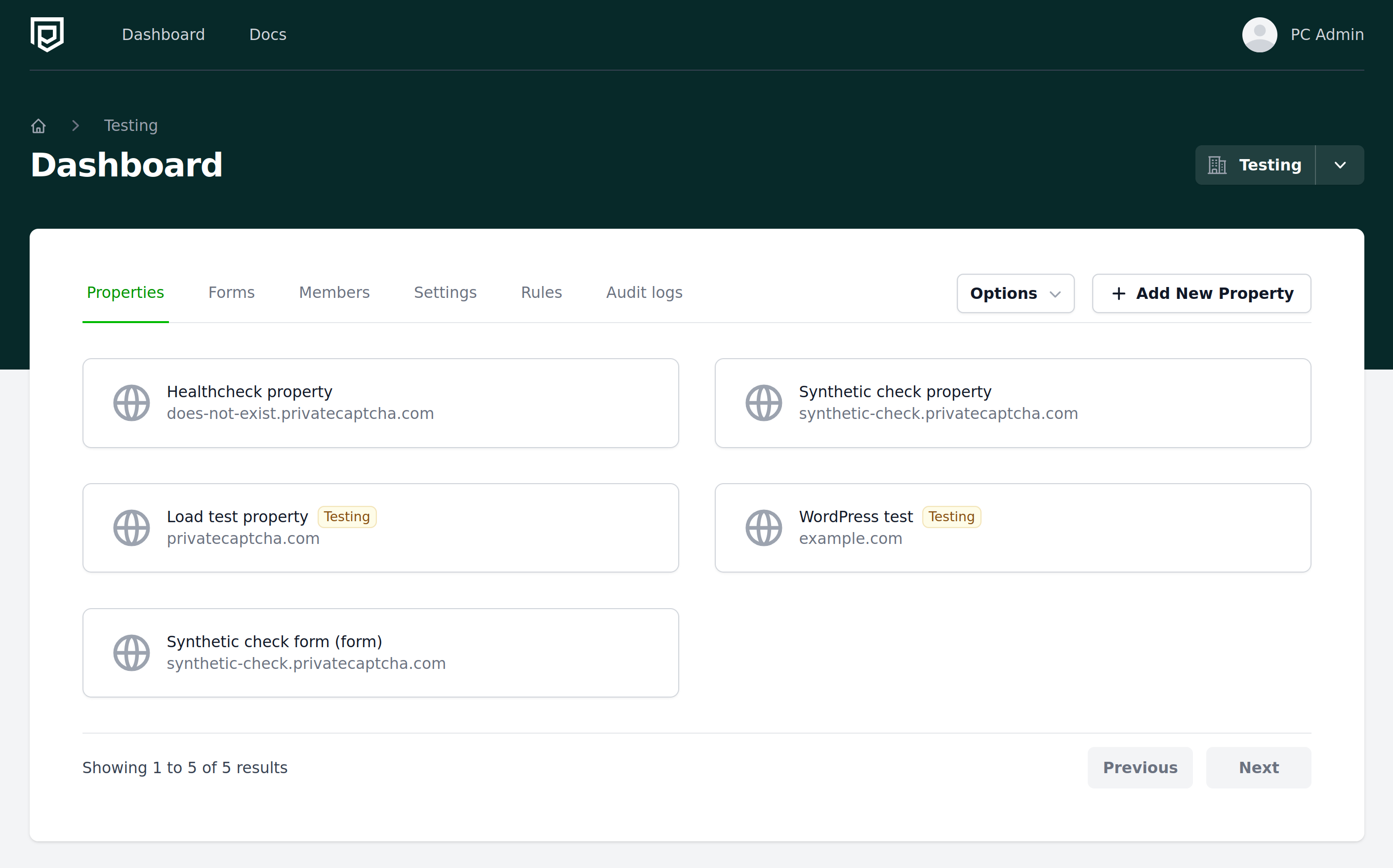Open Docs in top navigation
The width and height of the screenshot is (1393, 868).
tap(267, 35)
